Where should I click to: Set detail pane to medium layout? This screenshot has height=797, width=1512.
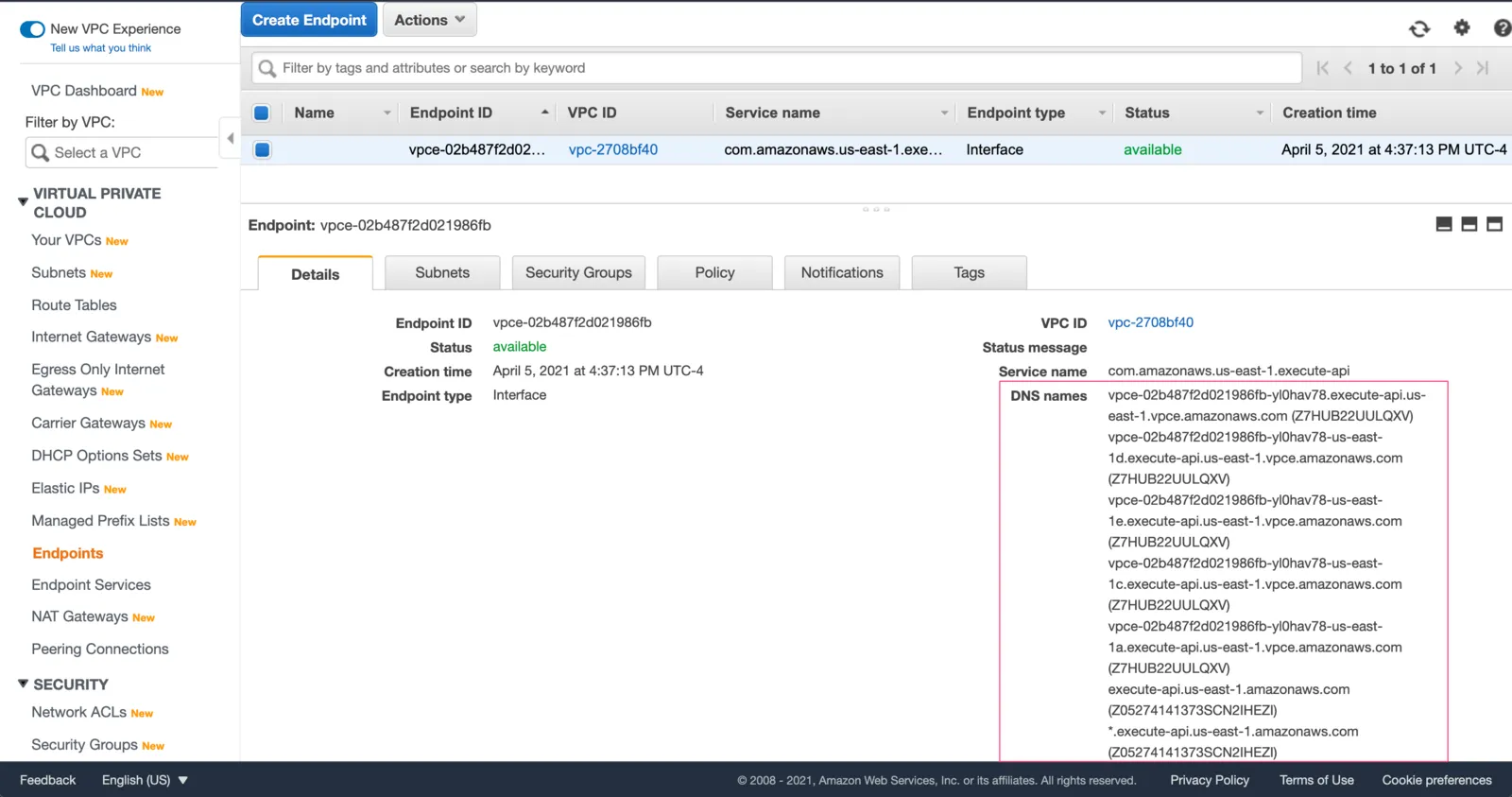click(1469, 224)
